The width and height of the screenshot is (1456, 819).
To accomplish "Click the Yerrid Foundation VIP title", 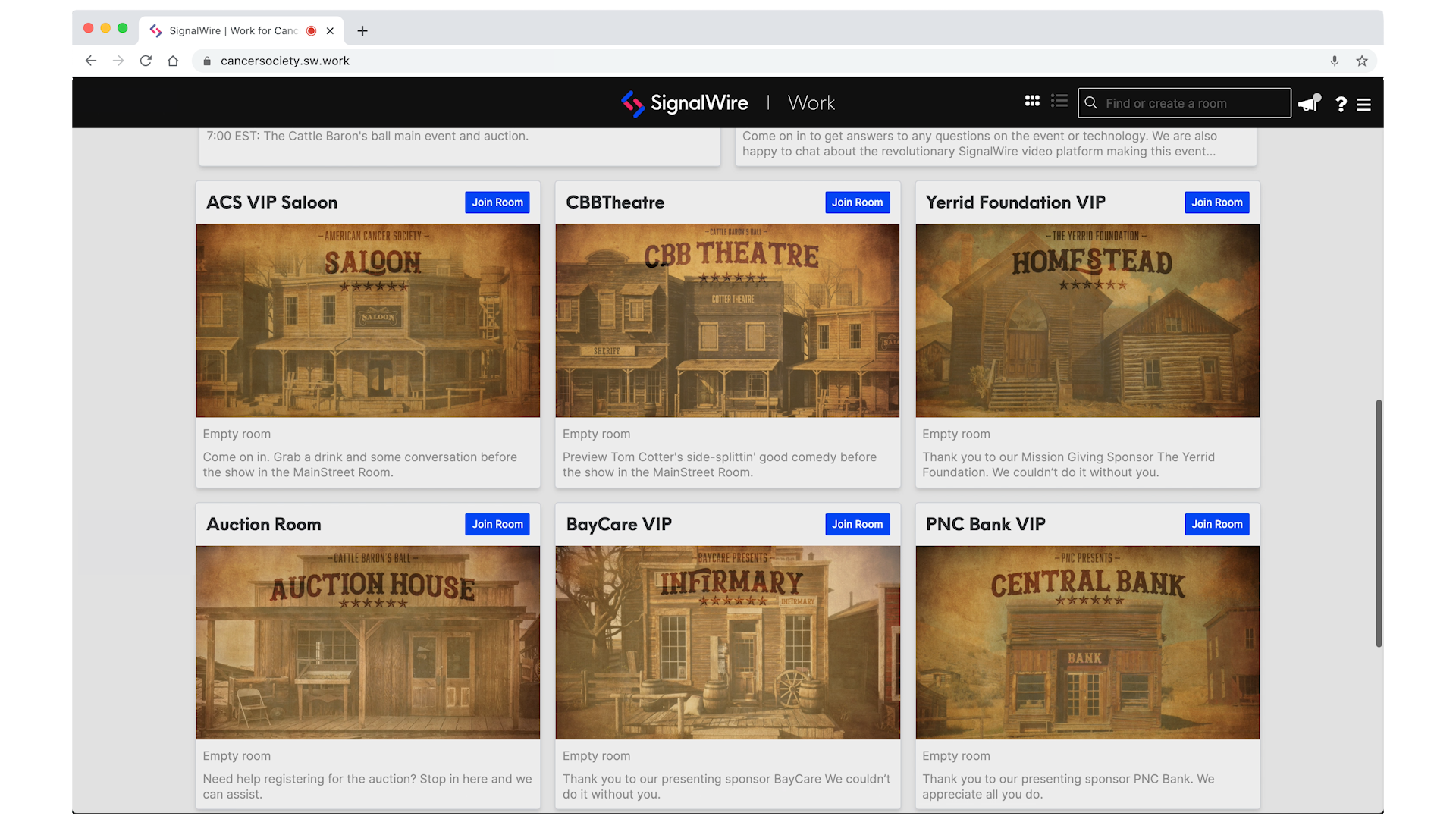I will [x=1015, y=202].
